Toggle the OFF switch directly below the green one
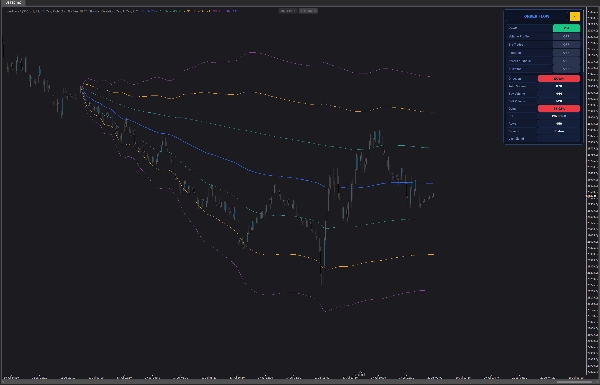 (x=566, y=36)
